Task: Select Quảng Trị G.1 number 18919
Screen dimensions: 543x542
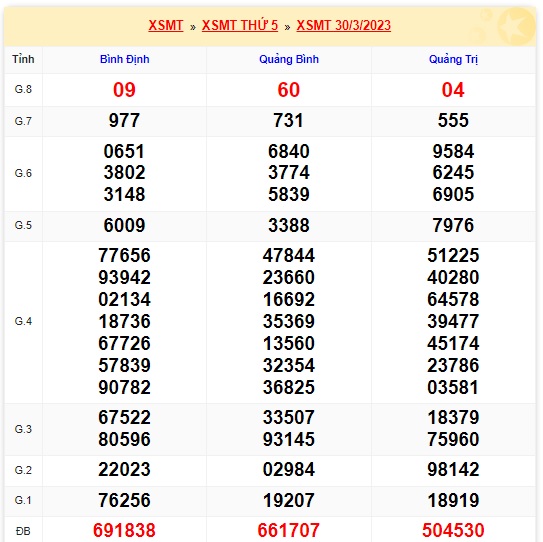Action: (x=453, y=500)
